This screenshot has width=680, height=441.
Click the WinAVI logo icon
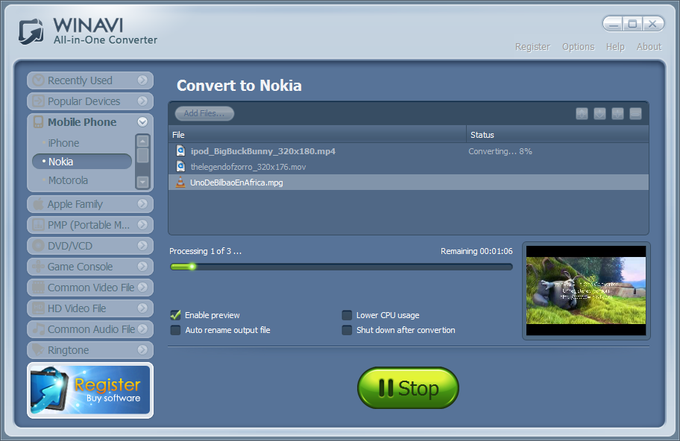[x=31, y=31]
